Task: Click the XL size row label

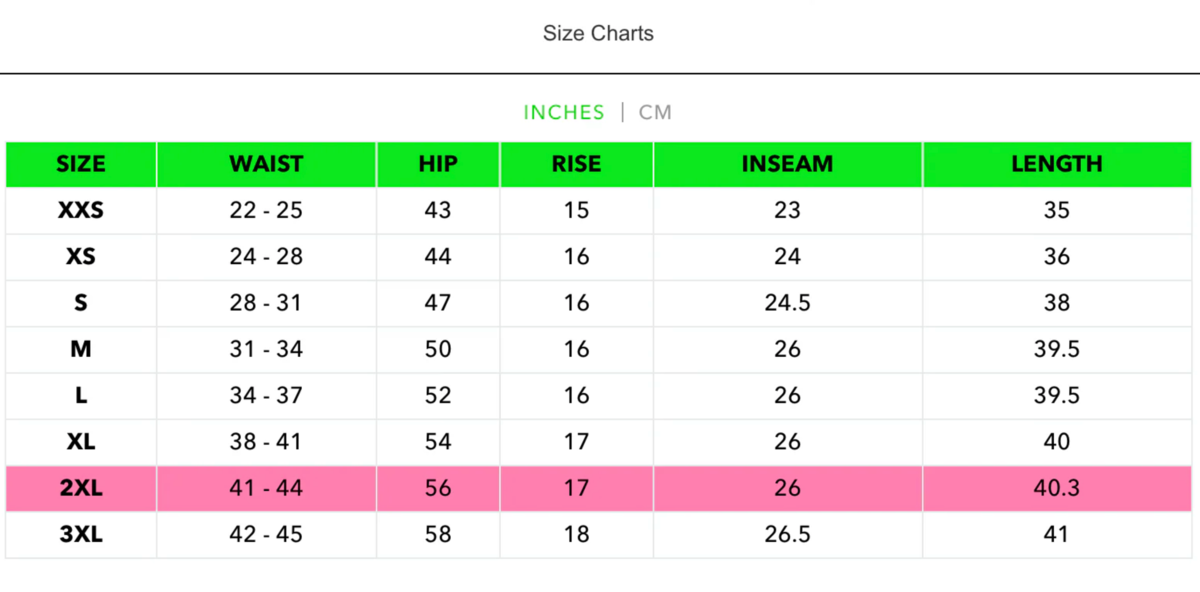Action: [81, 441]
